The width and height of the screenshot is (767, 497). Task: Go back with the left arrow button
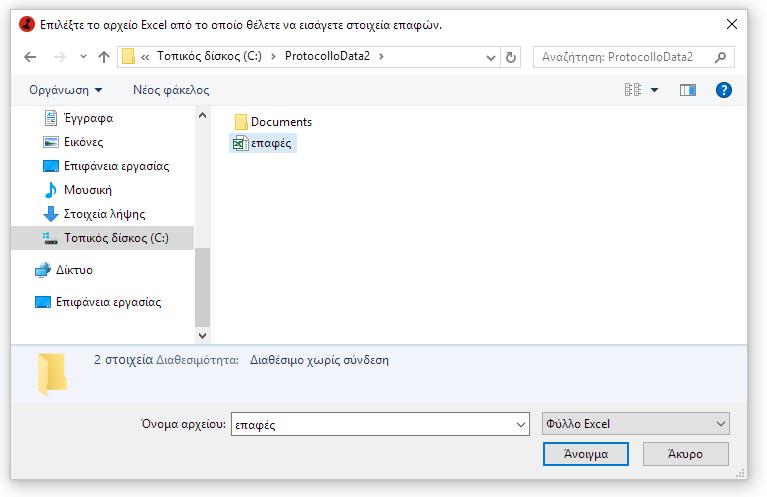point(30,57)
